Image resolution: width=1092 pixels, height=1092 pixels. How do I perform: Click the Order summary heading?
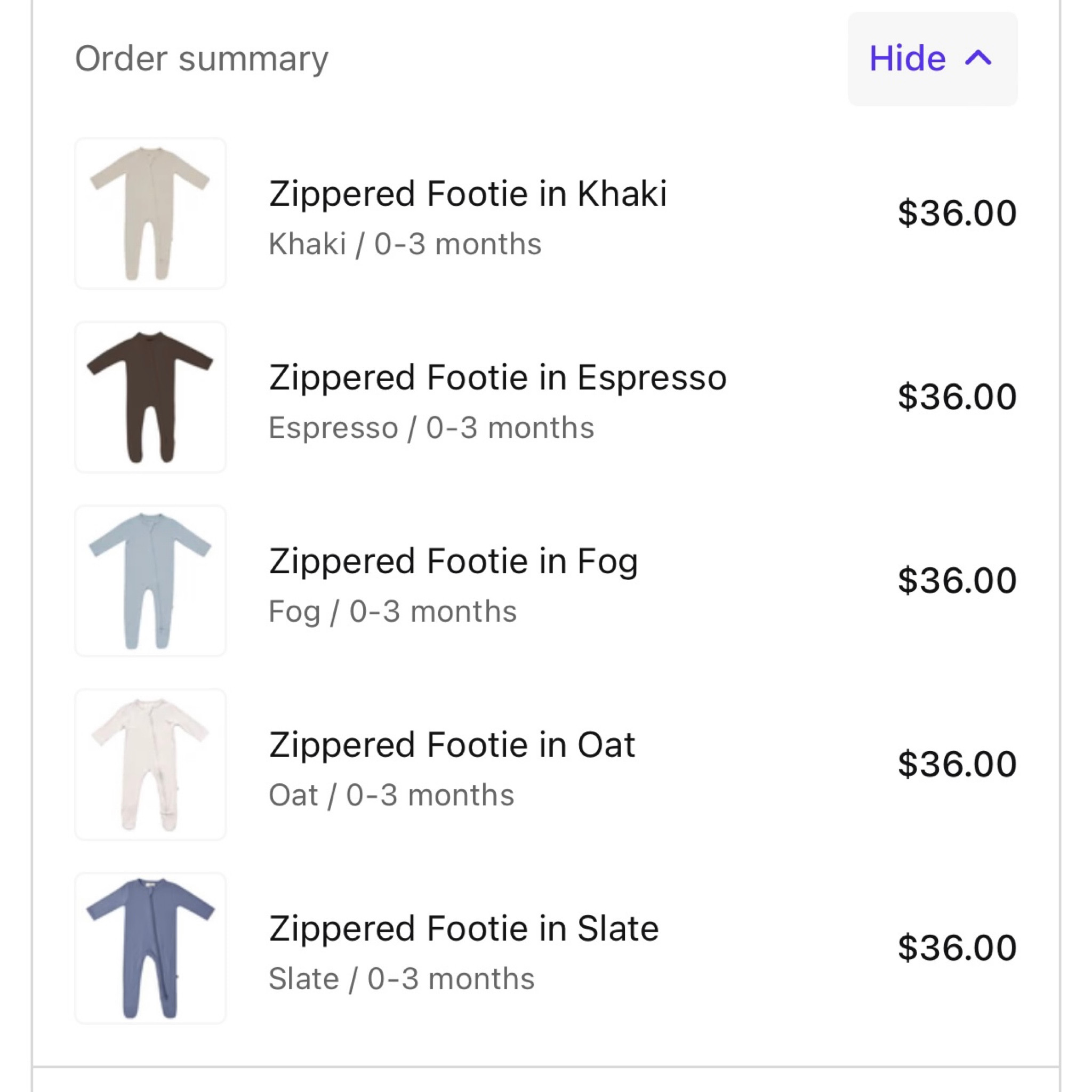202,59
